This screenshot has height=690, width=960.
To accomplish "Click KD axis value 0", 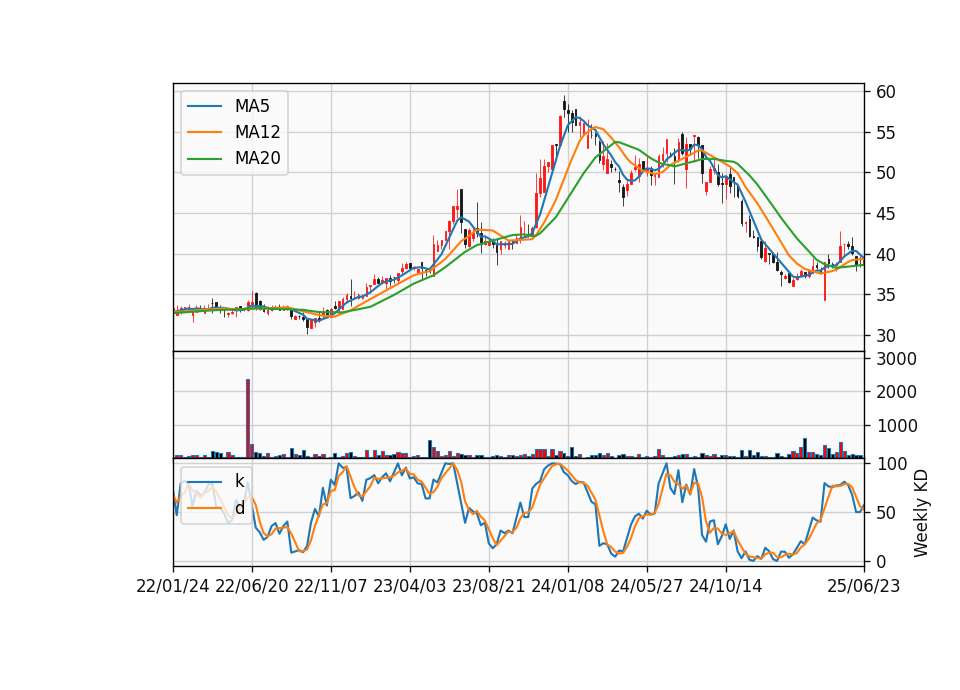I will [881, 561].
